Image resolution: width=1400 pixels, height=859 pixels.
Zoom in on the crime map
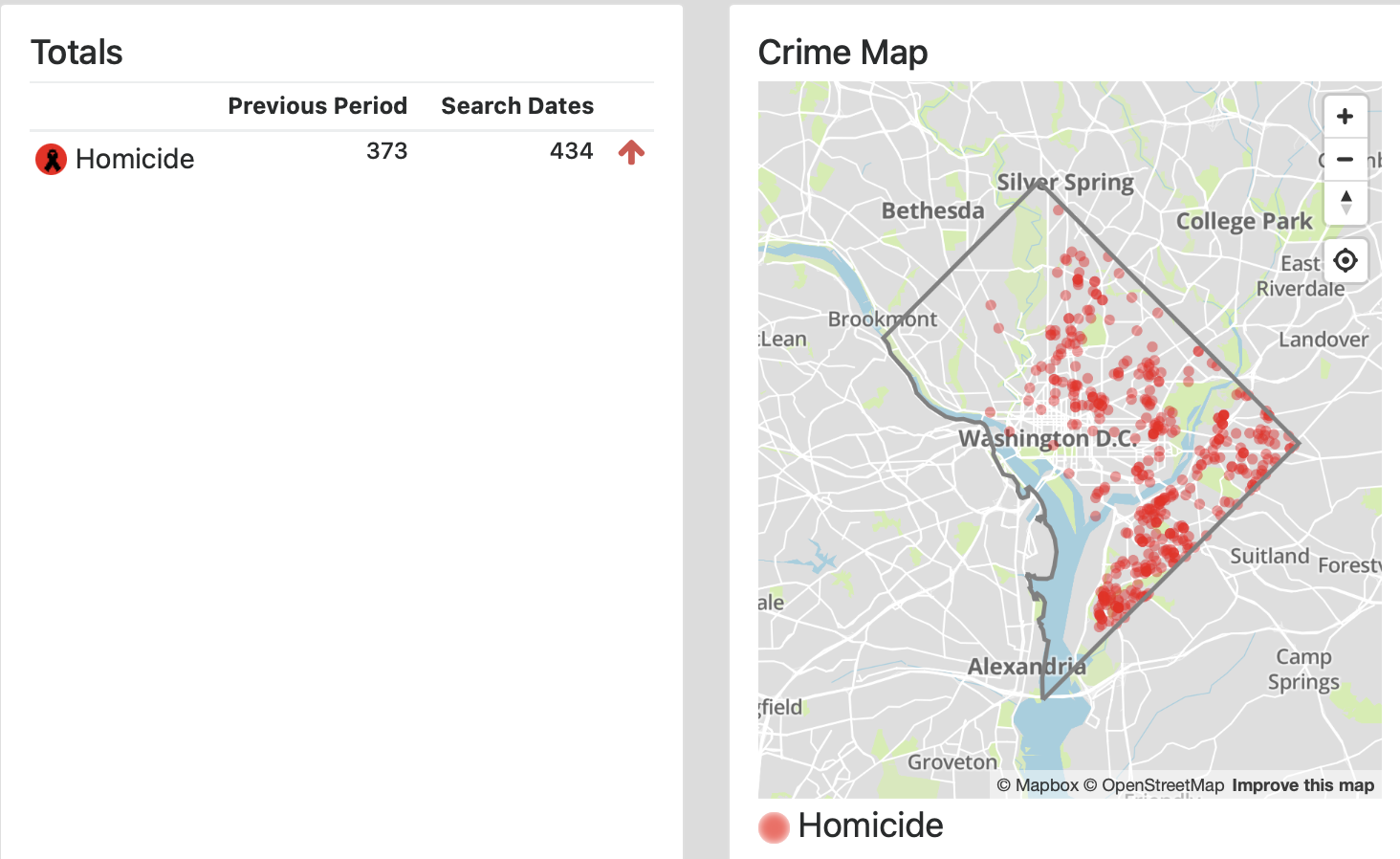[x=1345, y=116]
